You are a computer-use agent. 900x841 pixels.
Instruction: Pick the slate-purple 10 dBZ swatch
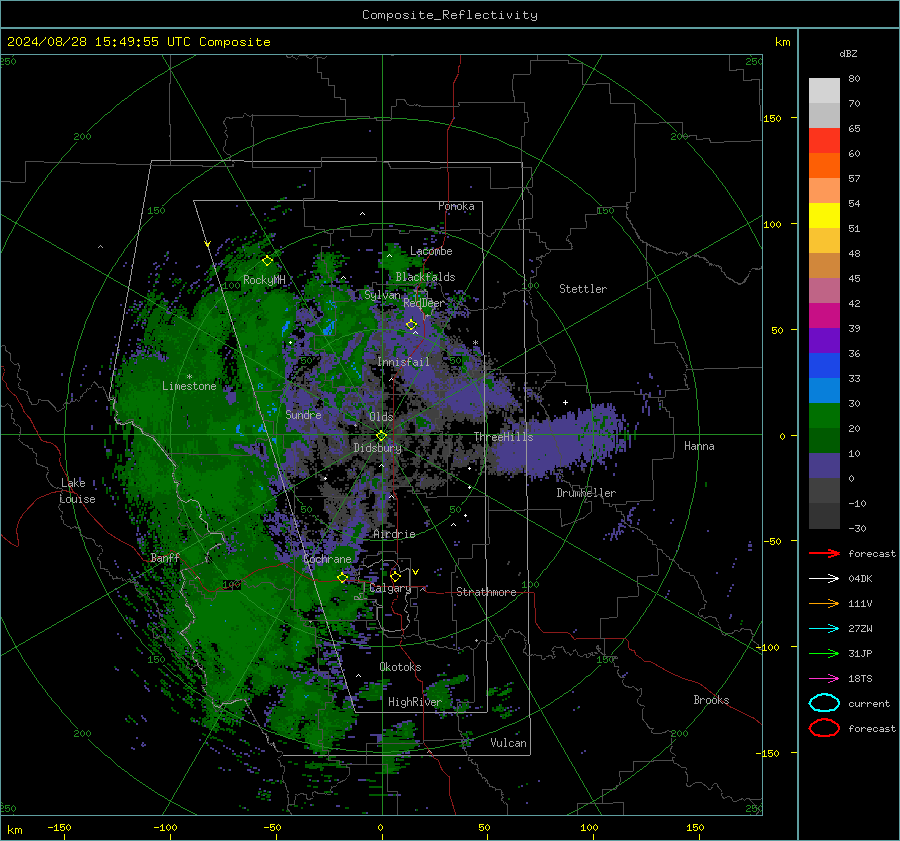824,465
